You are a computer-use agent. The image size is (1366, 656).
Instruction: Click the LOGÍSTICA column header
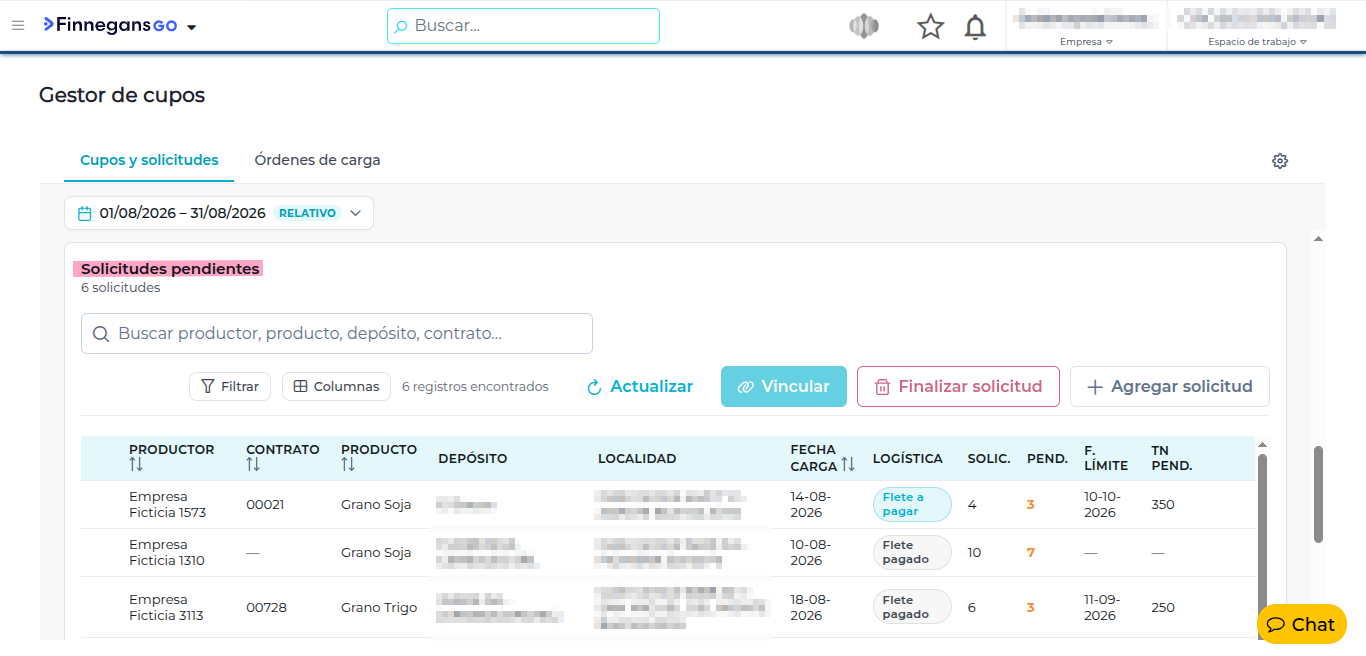907,458
